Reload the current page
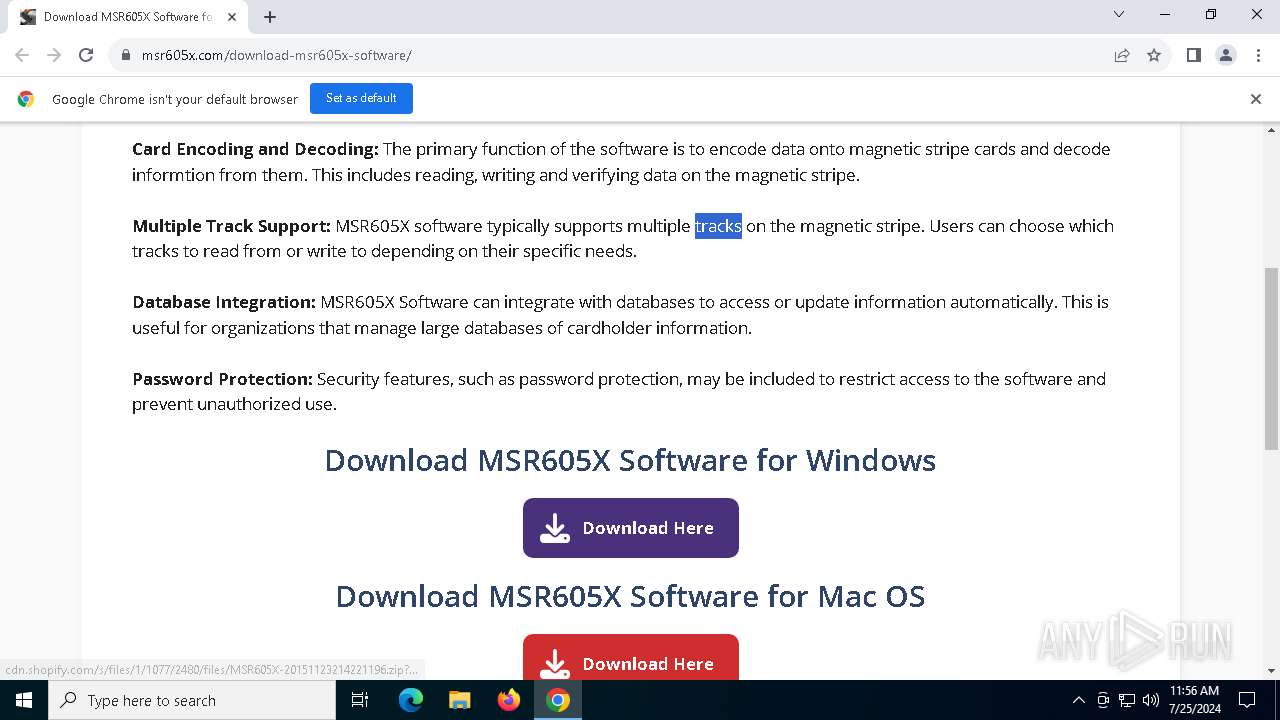Image resolution: width=1280 pixels, height=720 pixels. pyautogui.click(x=86, y=55)
